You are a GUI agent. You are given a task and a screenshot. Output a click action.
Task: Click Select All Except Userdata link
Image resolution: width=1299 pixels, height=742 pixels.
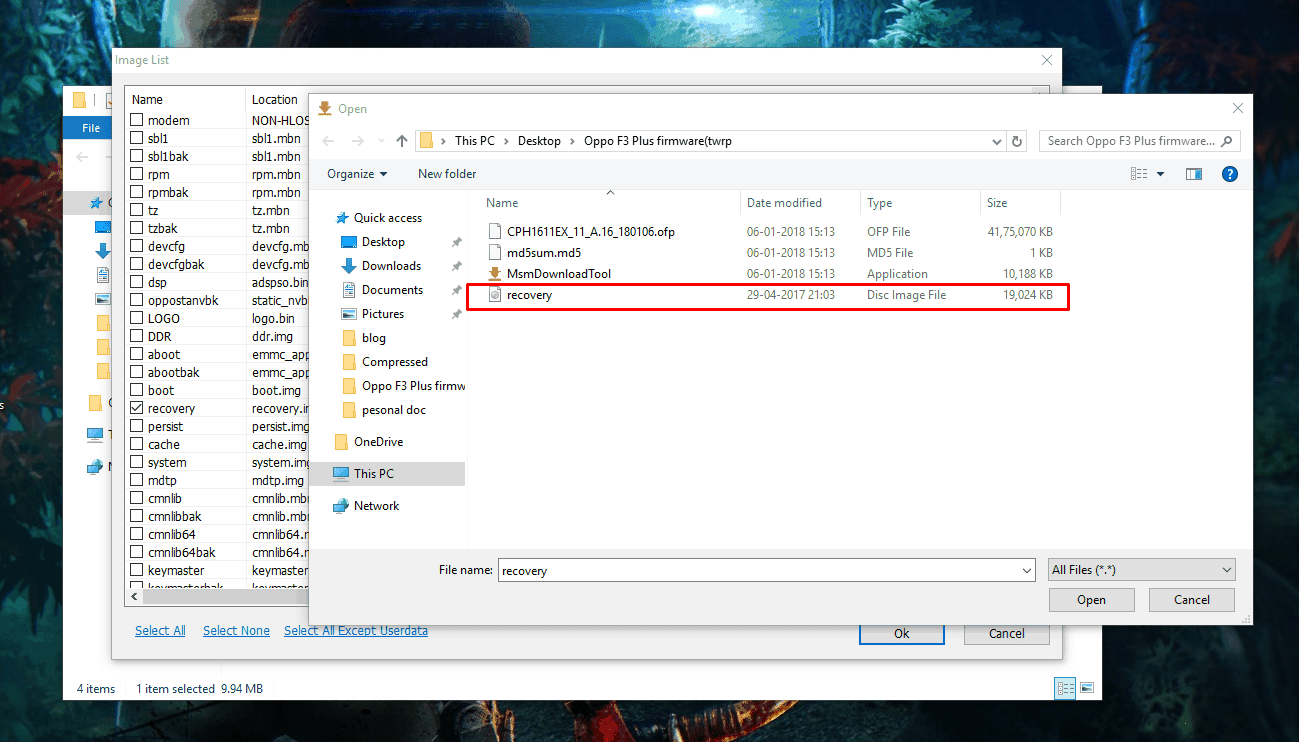356,631
